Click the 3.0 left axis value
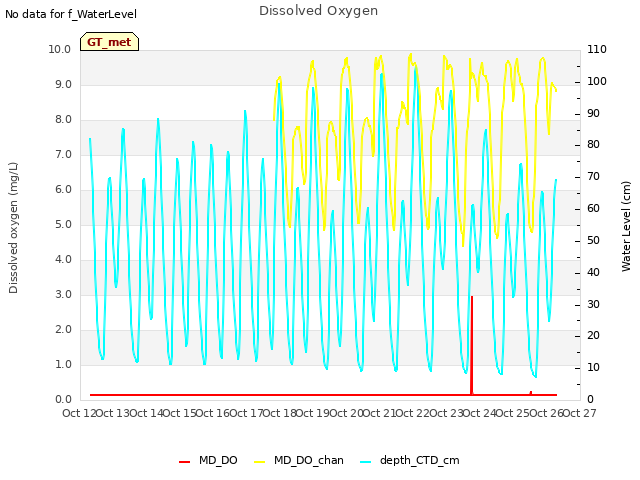 pyautogui.click(x=63, y=294)
